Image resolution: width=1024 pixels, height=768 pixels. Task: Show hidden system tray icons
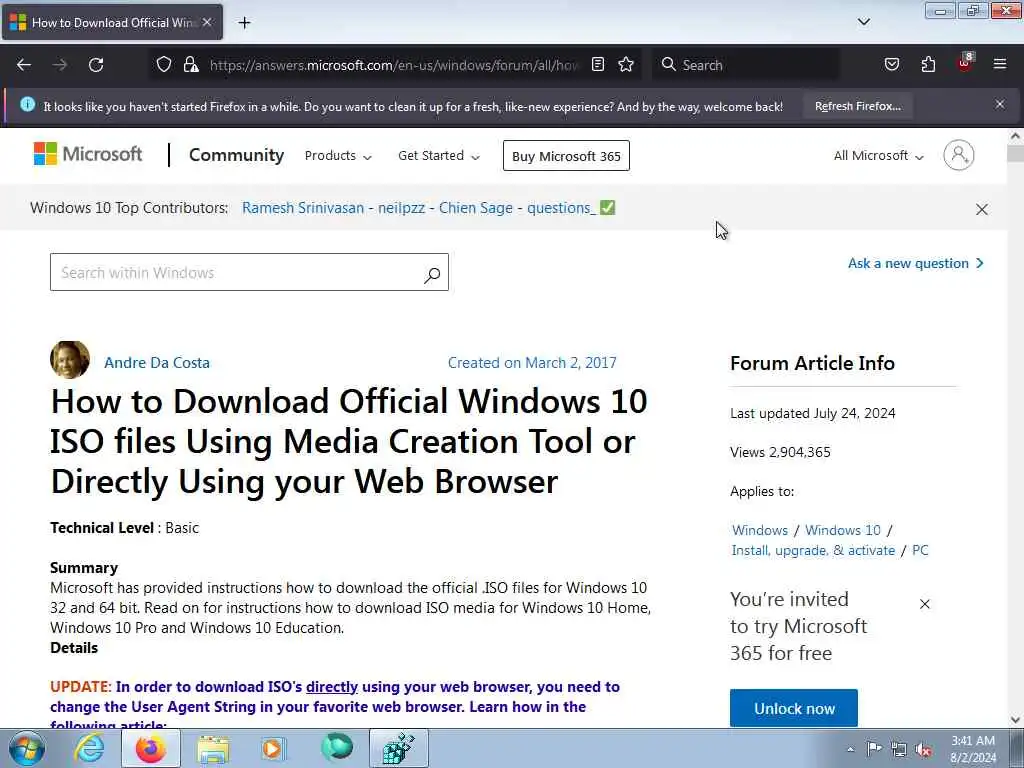coord(850,749)
